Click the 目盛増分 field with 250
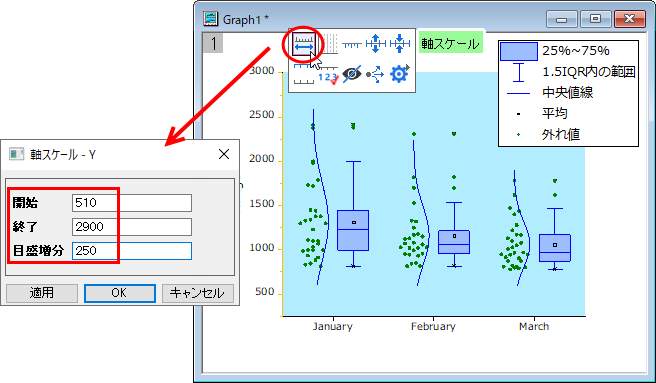656x383 pixels. pos(132,251)
